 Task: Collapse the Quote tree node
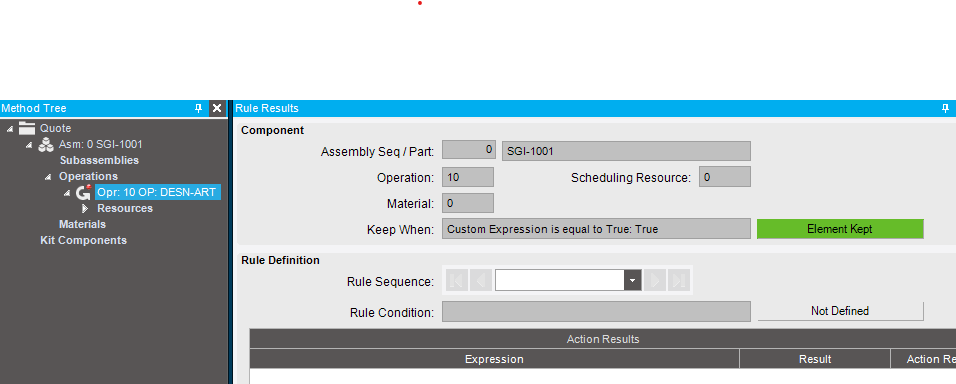point(10,129)
